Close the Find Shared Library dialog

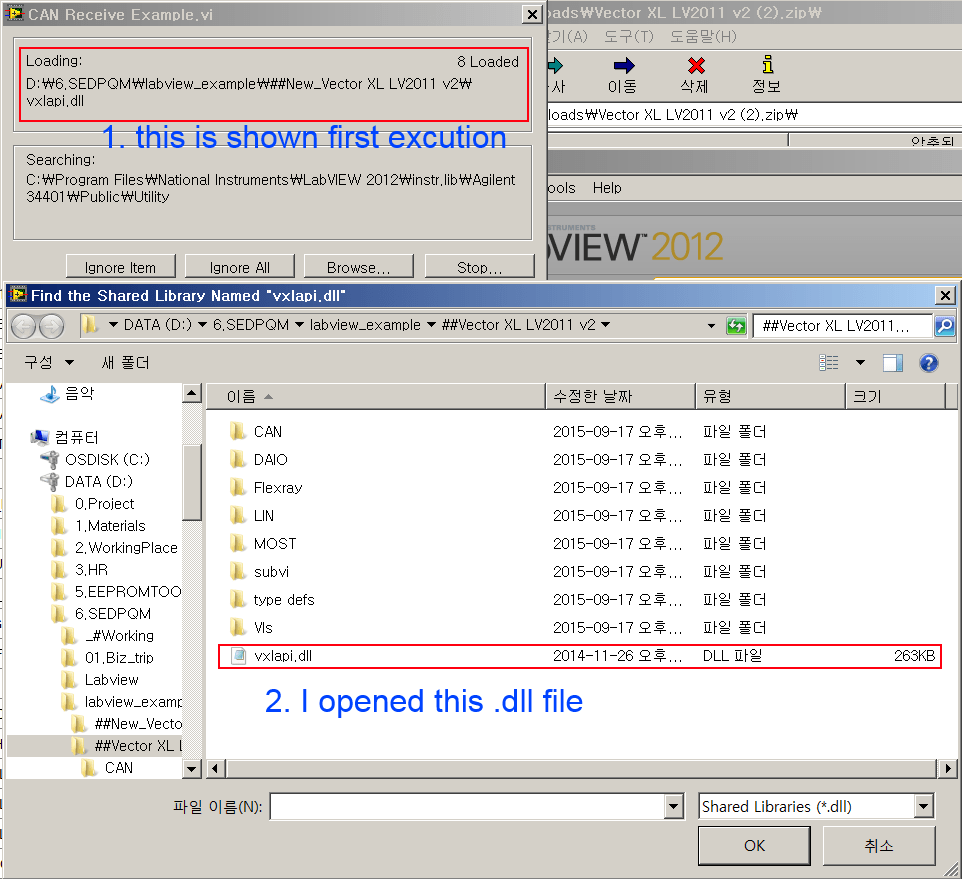pyautogui.click(x=945, y=296)
